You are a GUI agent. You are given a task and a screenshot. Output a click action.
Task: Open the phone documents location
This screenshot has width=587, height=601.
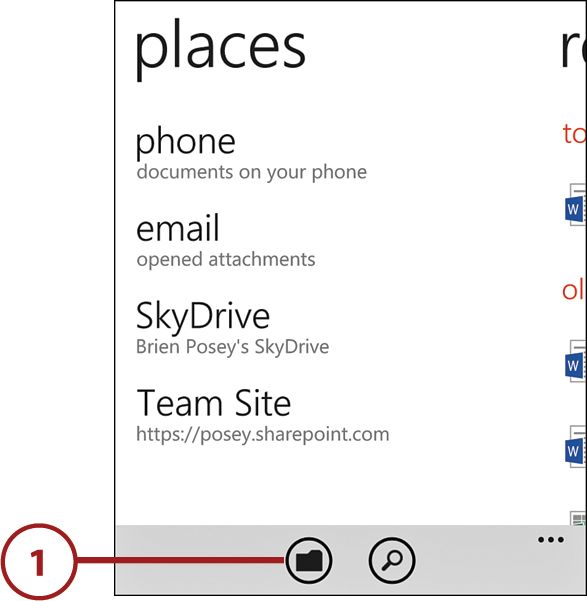point(251,154)
